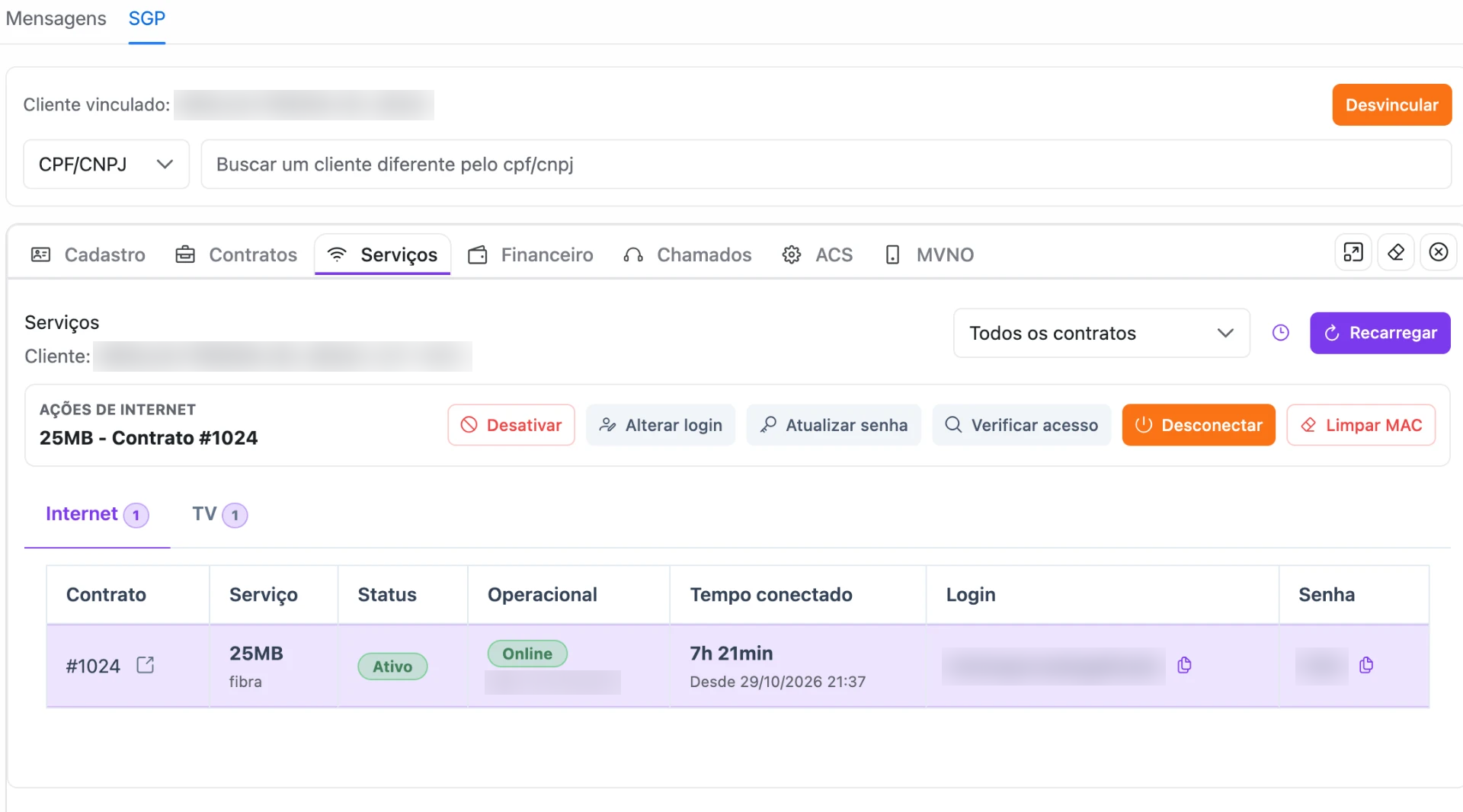Switch to the TV services sub-tab
Viewport: 1463px width, 812px height.
point(219,514)
